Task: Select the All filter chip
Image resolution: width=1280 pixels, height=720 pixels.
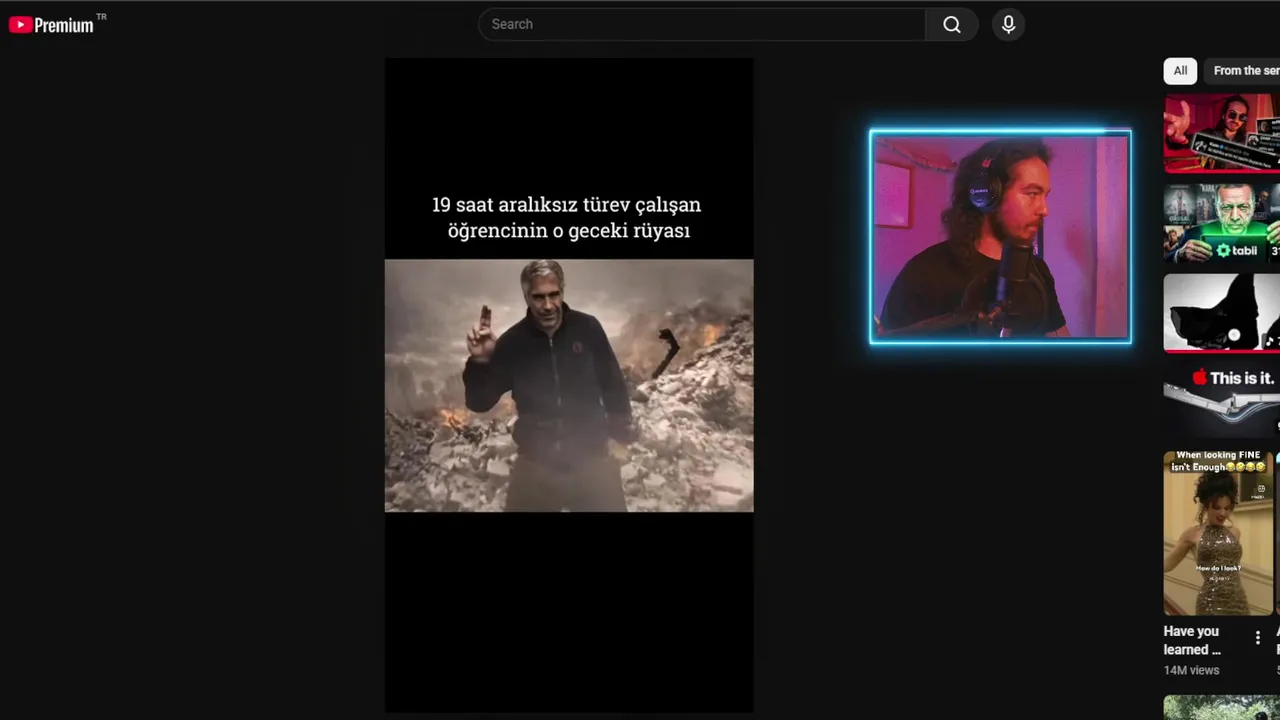Action: tap(1180, 71)
